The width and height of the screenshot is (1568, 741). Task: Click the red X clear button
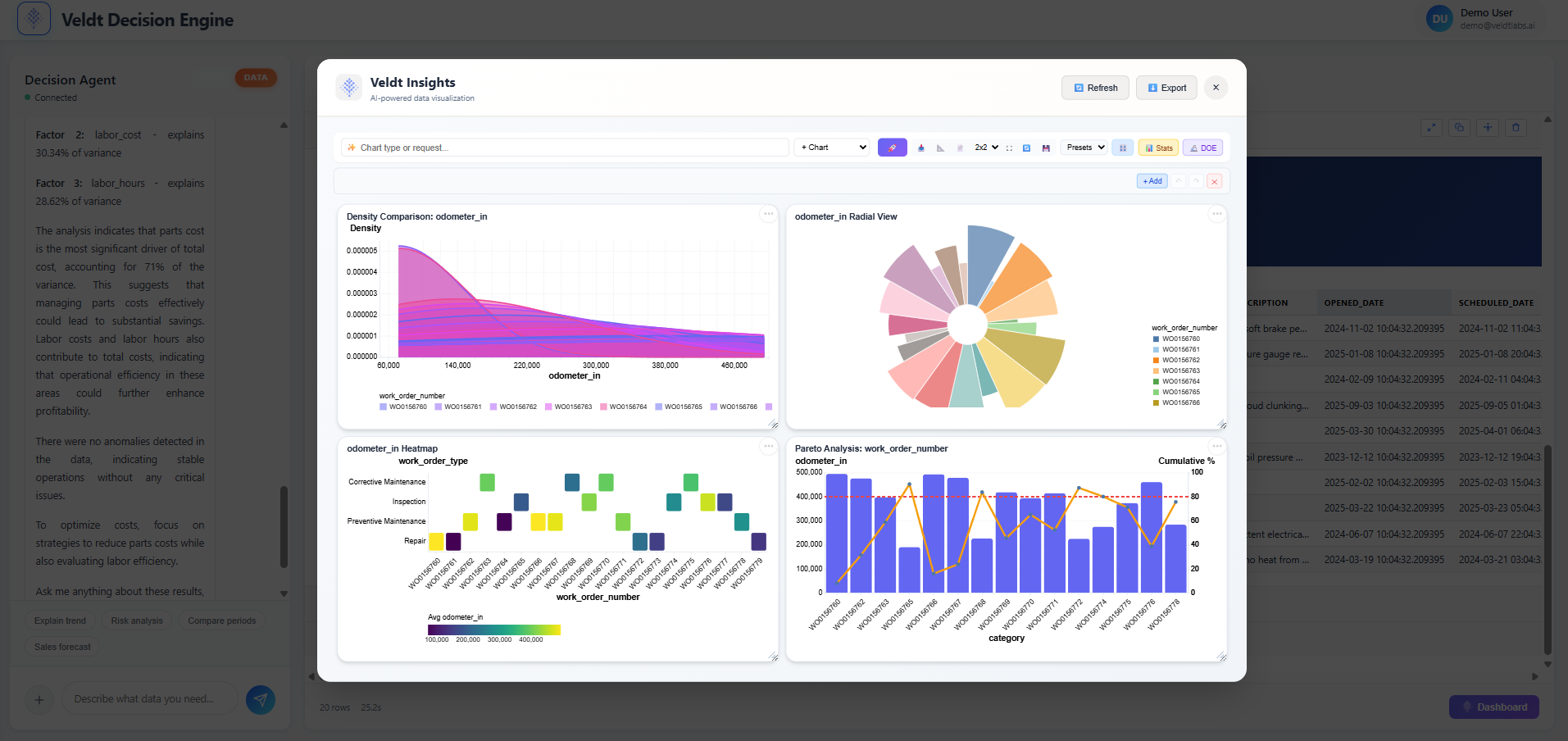(1215, 181)
